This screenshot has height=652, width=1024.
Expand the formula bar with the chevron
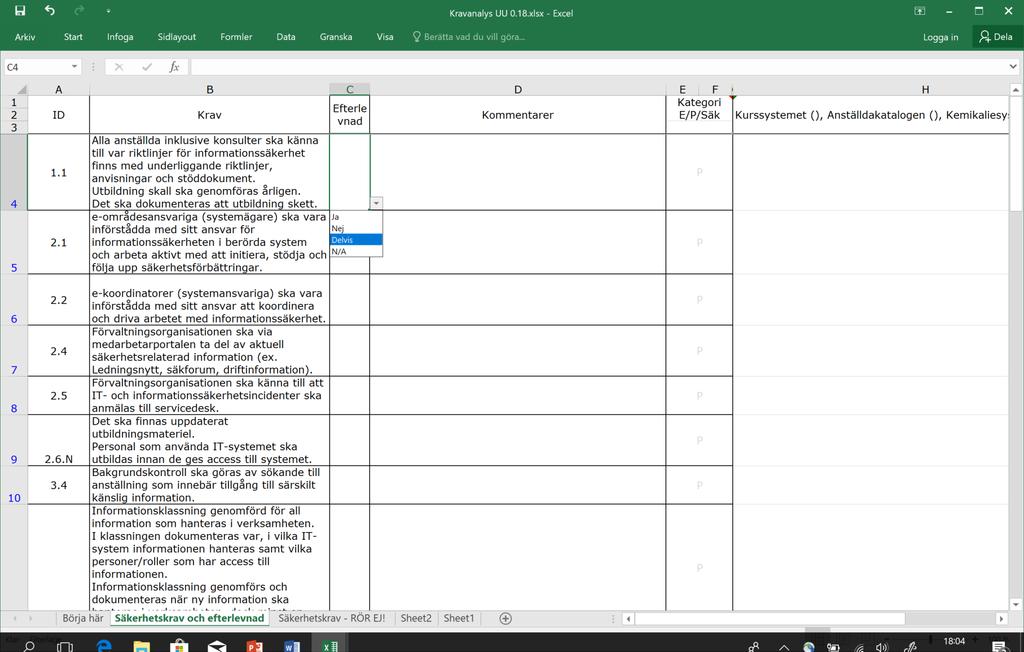[1013, 67]
